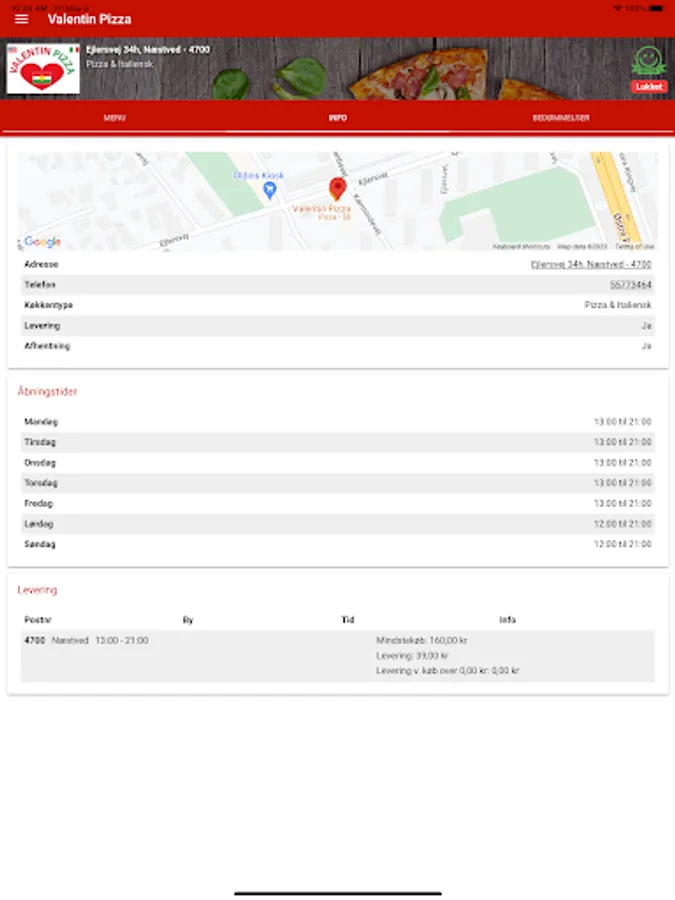
Task: Tap the Valentin Pizza header title
Action: tap(90, 19)
